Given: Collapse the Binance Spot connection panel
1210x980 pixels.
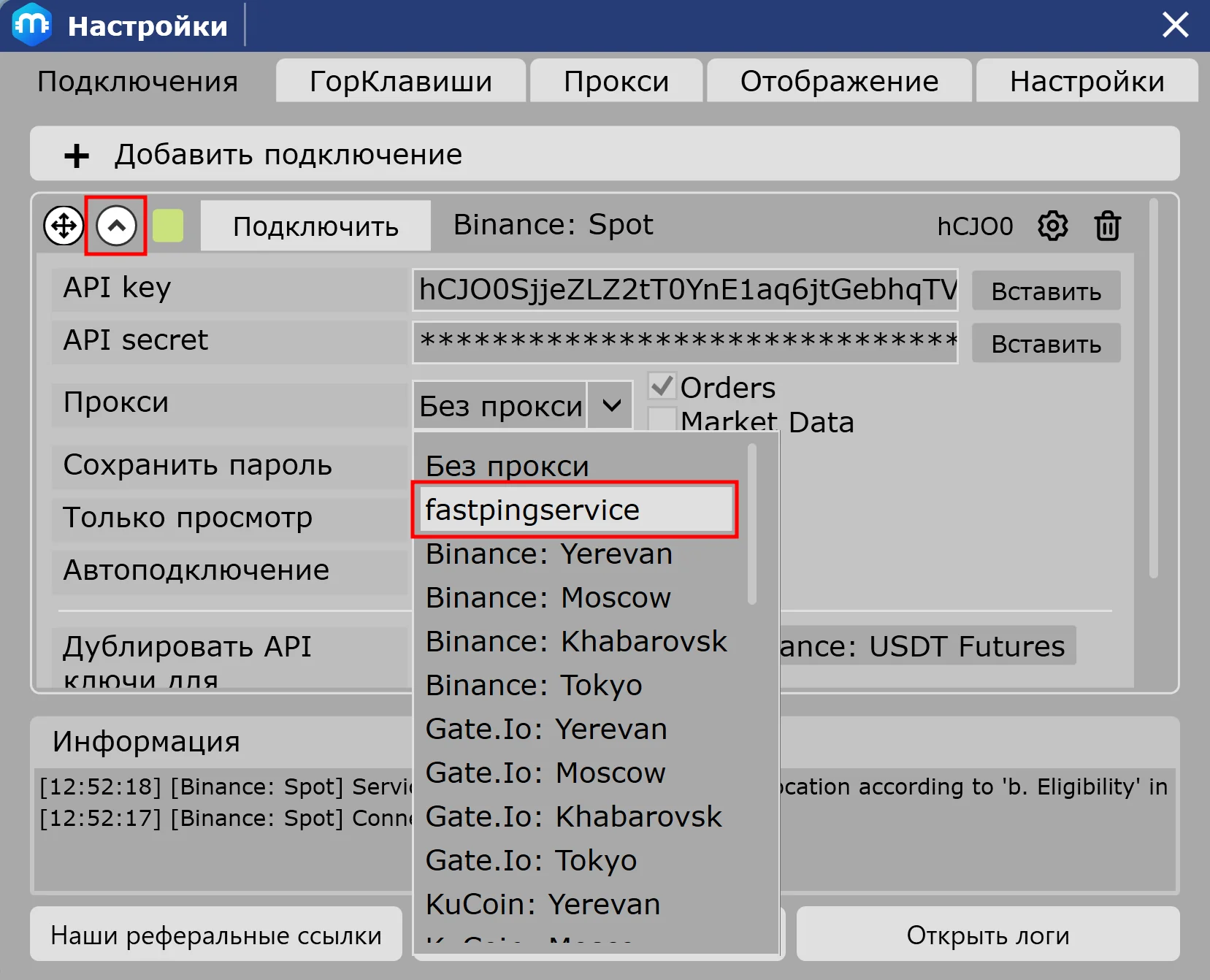Looking at the screenshot, I should pyautogui.click(x=116, y=226).
